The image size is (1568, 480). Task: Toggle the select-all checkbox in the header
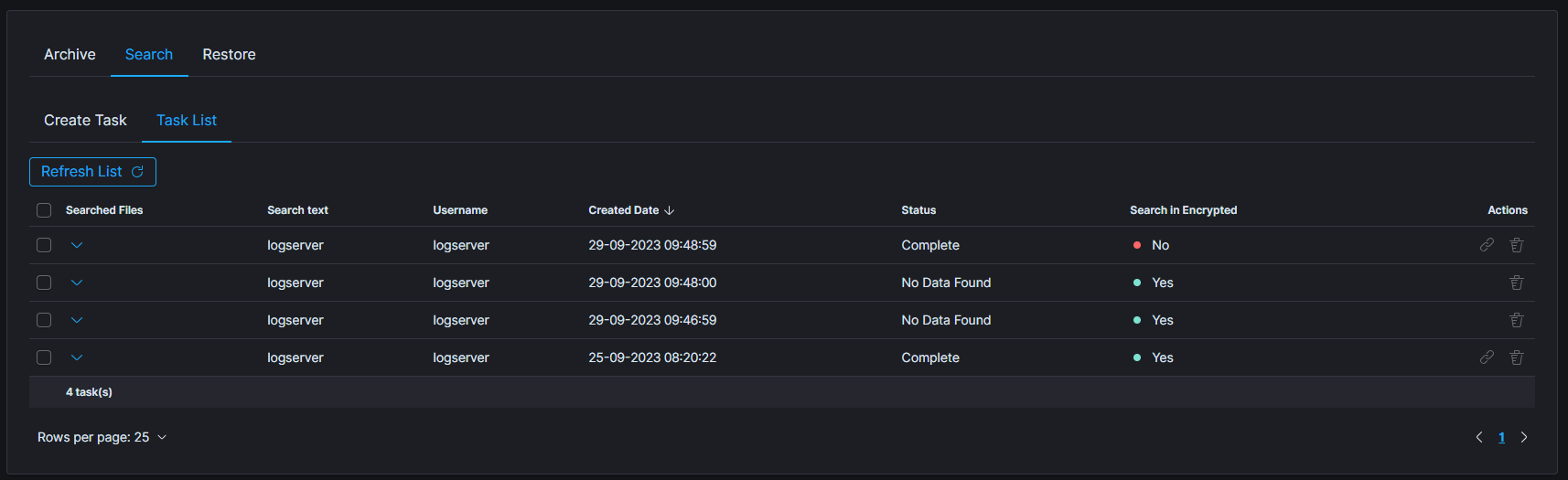[44, 210]
